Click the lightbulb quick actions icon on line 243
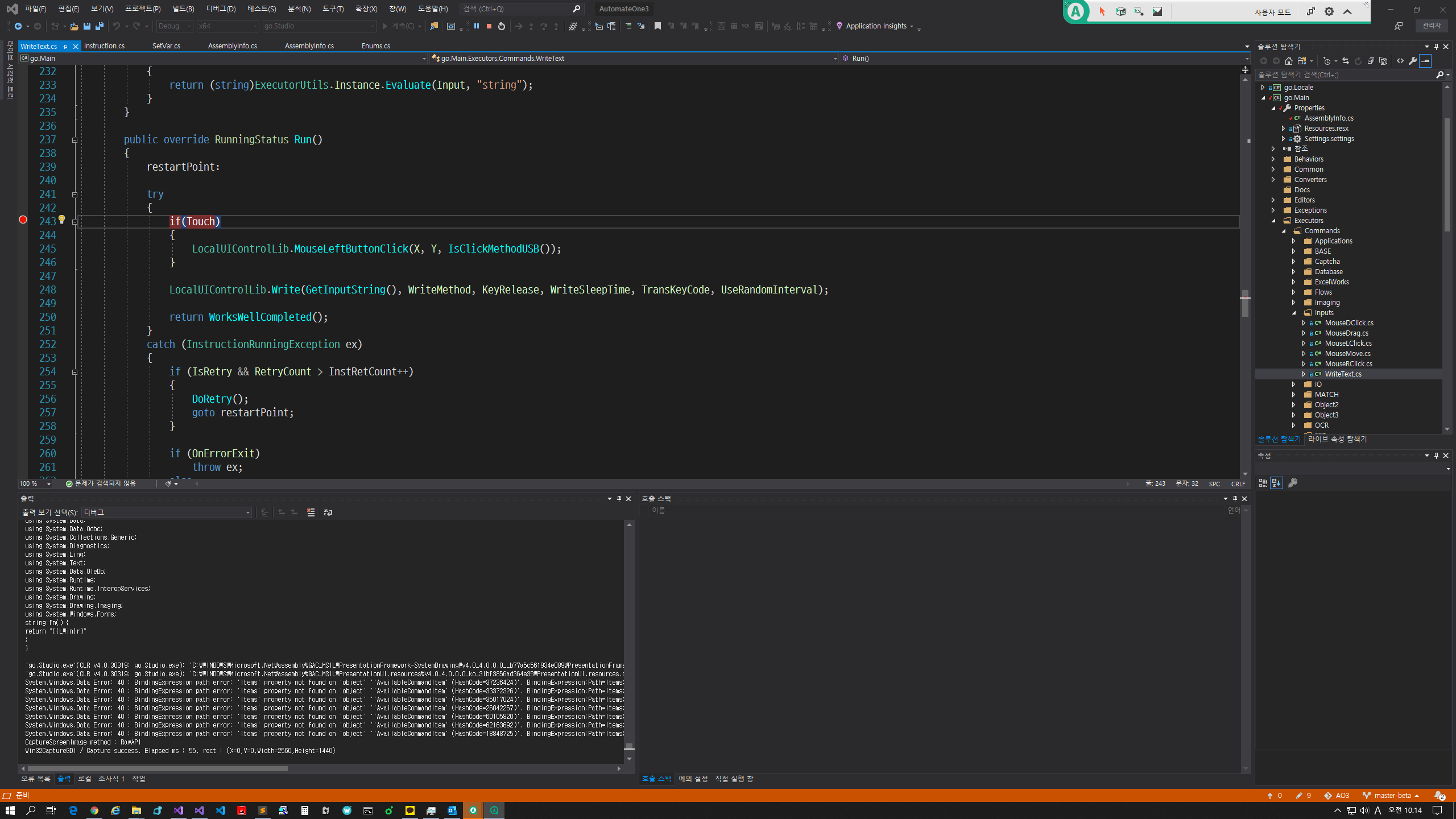This screenshot has width=1456, height=819. 61,220
